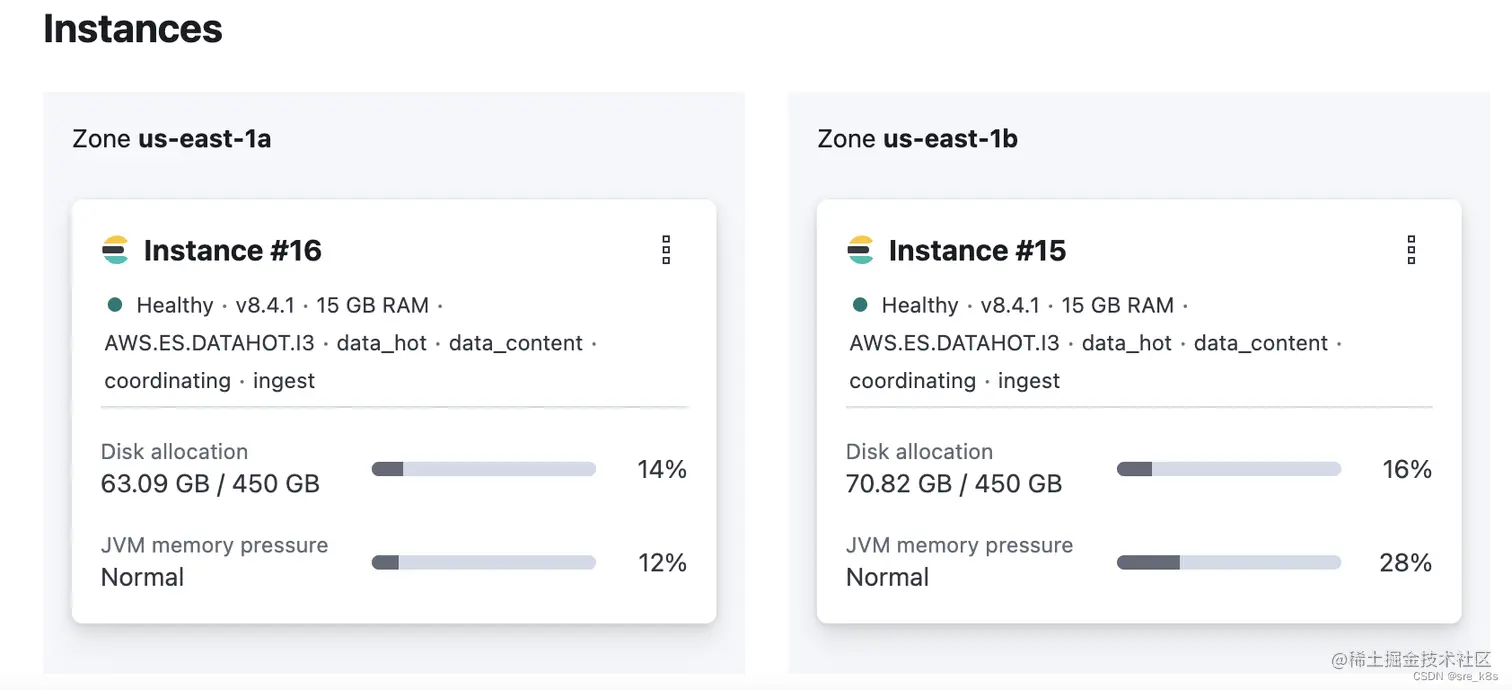Open Instance #16 options menu
The width and height of the screenshot is (1512, 690).
pos(666,250)
